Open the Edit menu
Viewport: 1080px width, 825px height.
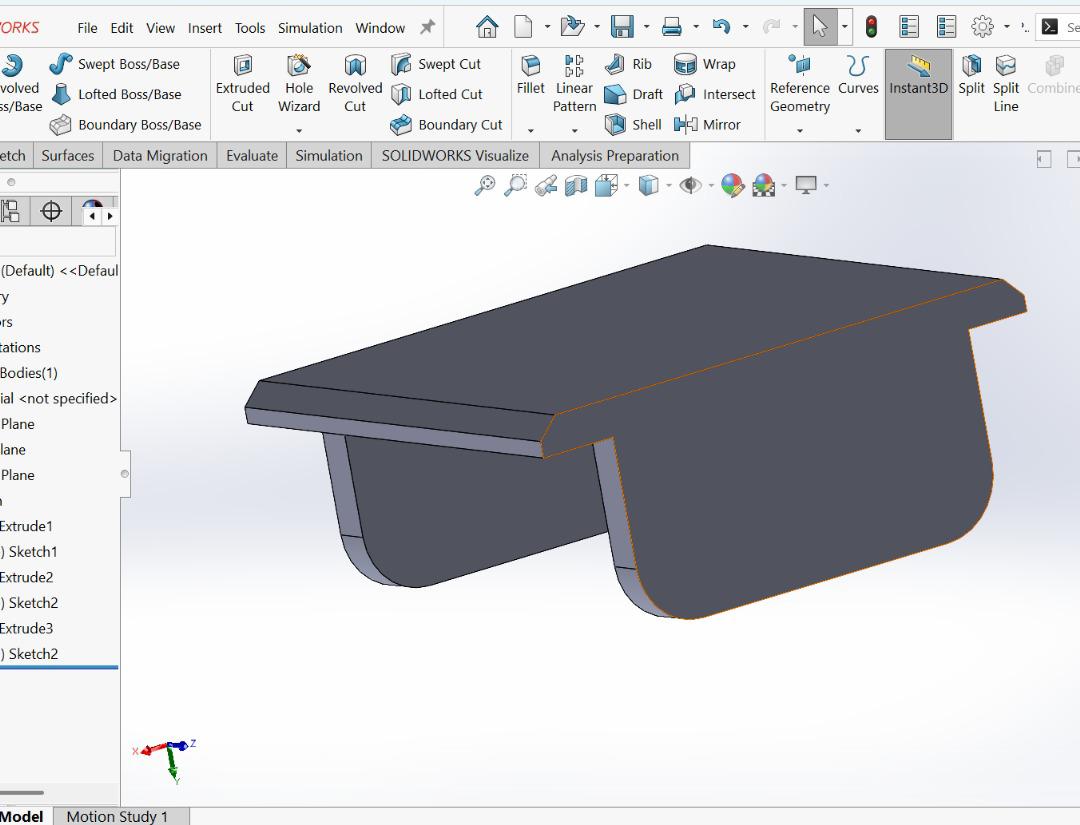pos(122,28)
